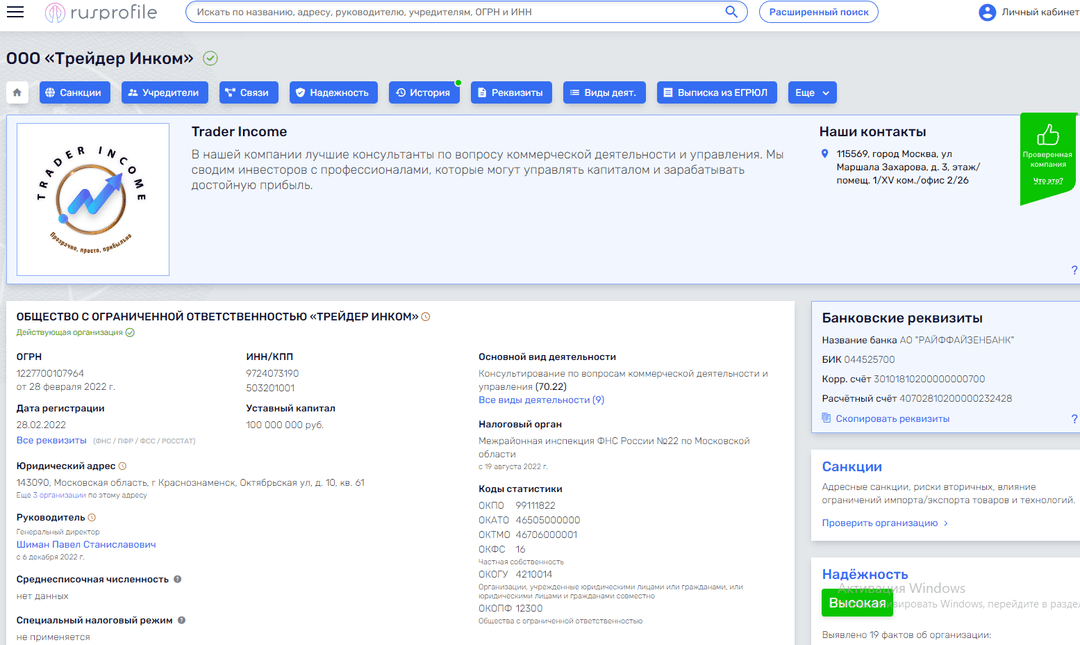Click the Высокая reliability badge

tap(857, 603)
